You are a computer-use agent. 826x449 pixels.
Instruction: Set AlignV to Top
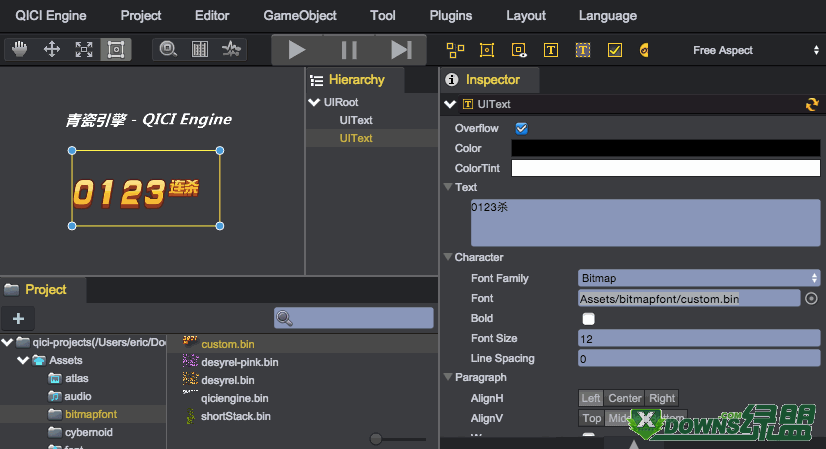click(592, 418)
